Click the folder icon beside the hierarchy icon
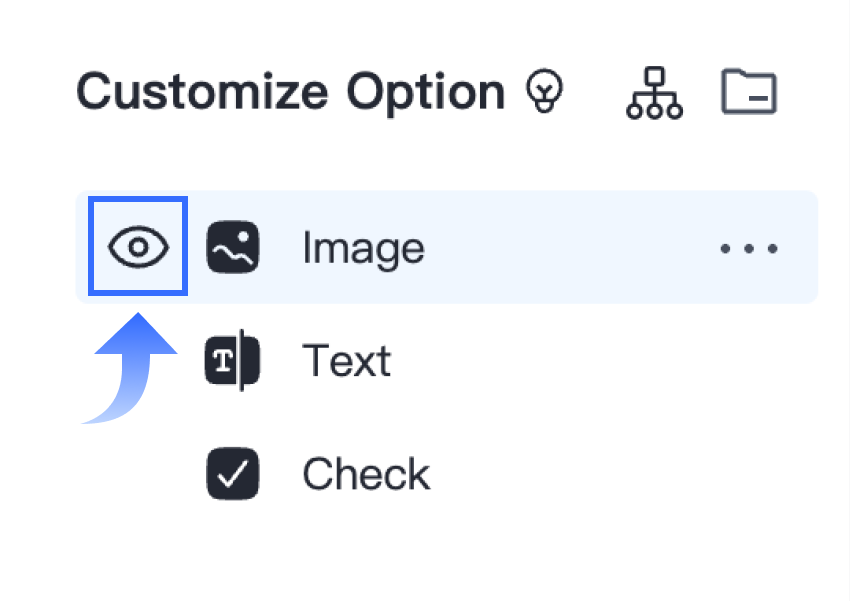Image resolution: width=850 pixels, height=602 pixels. point(749,91)
